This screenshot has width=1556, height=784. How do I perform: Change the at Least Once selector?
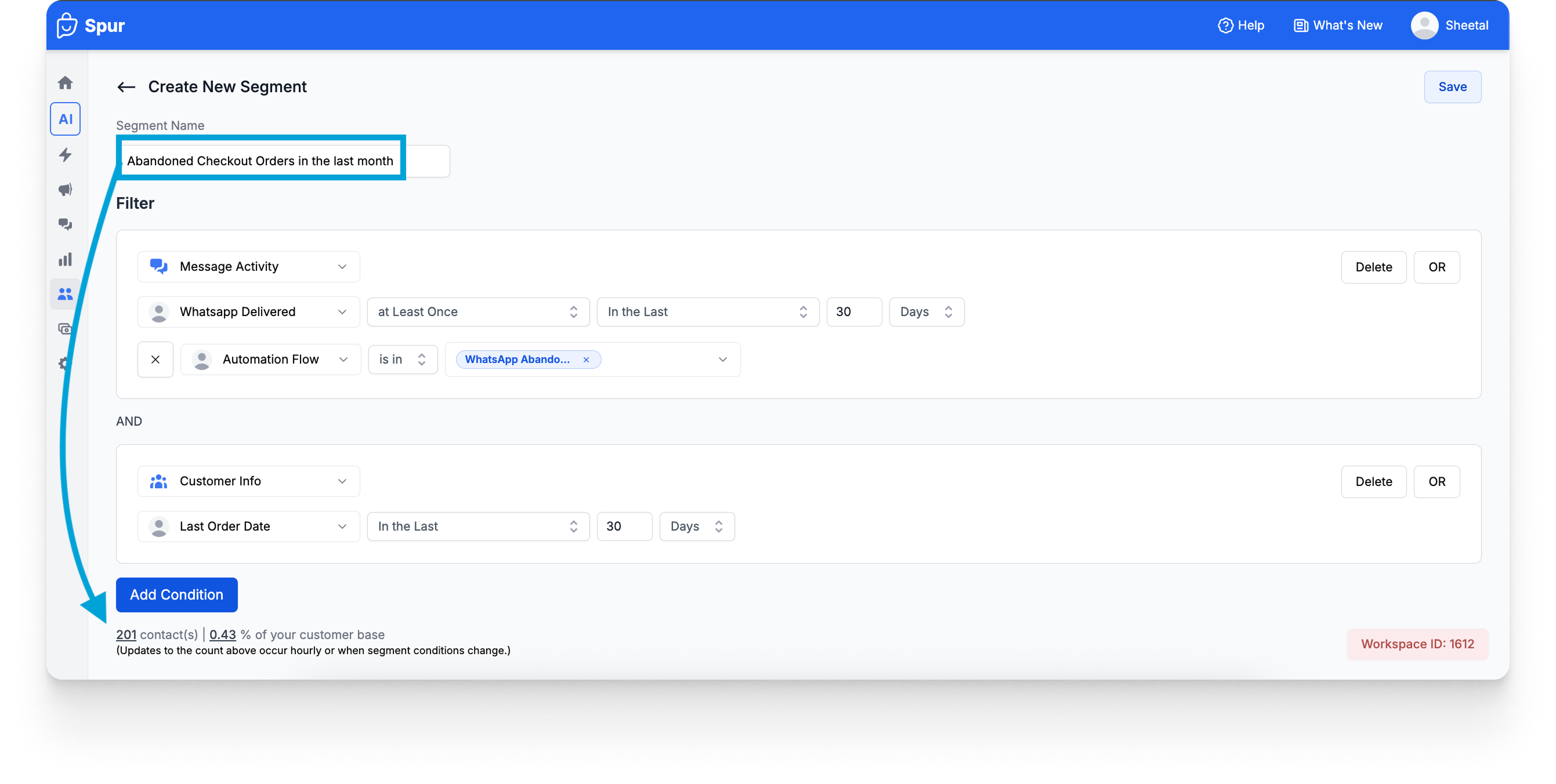tap(478, 312)
